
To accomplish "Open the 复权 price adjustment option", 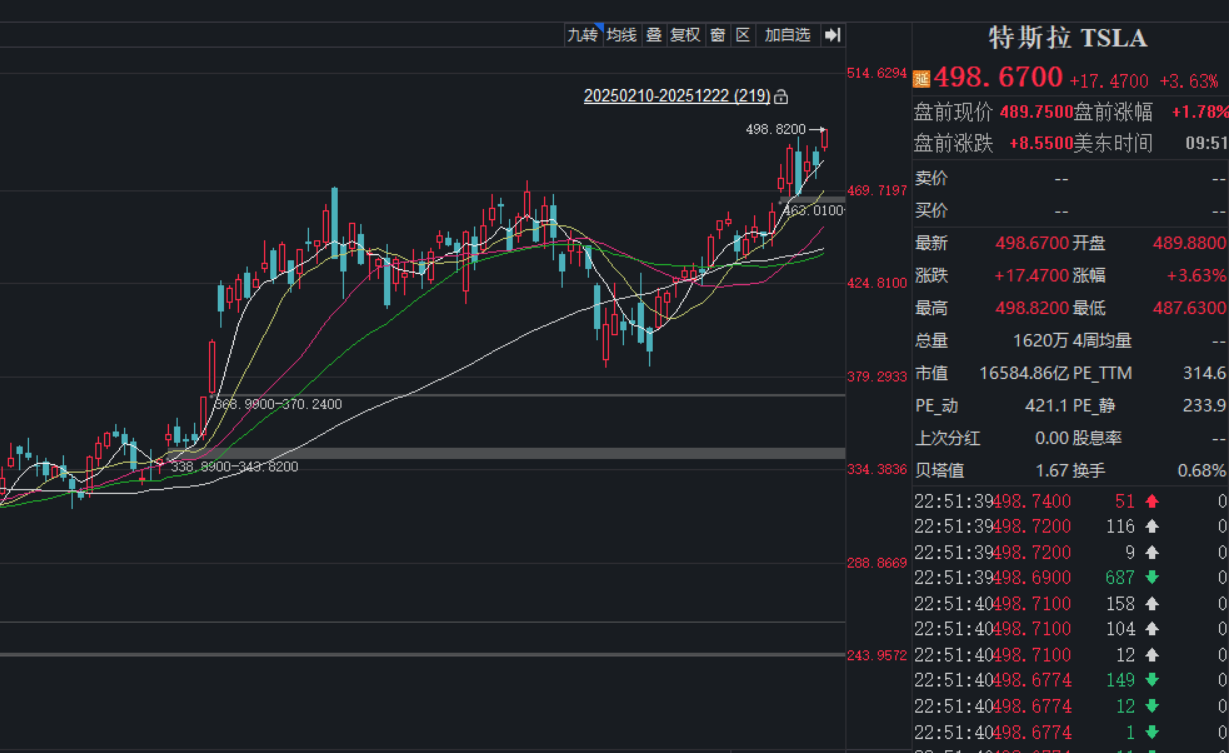I will point(685,35).
